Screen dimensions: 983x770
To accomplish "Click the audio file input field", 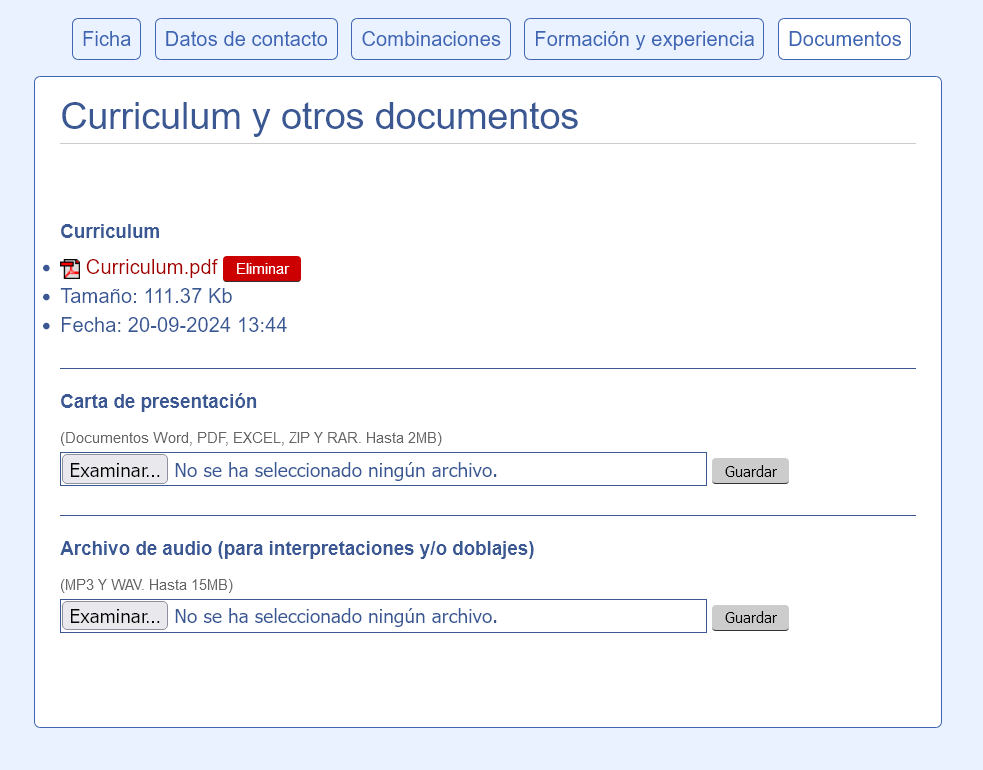I will point(435,617).
